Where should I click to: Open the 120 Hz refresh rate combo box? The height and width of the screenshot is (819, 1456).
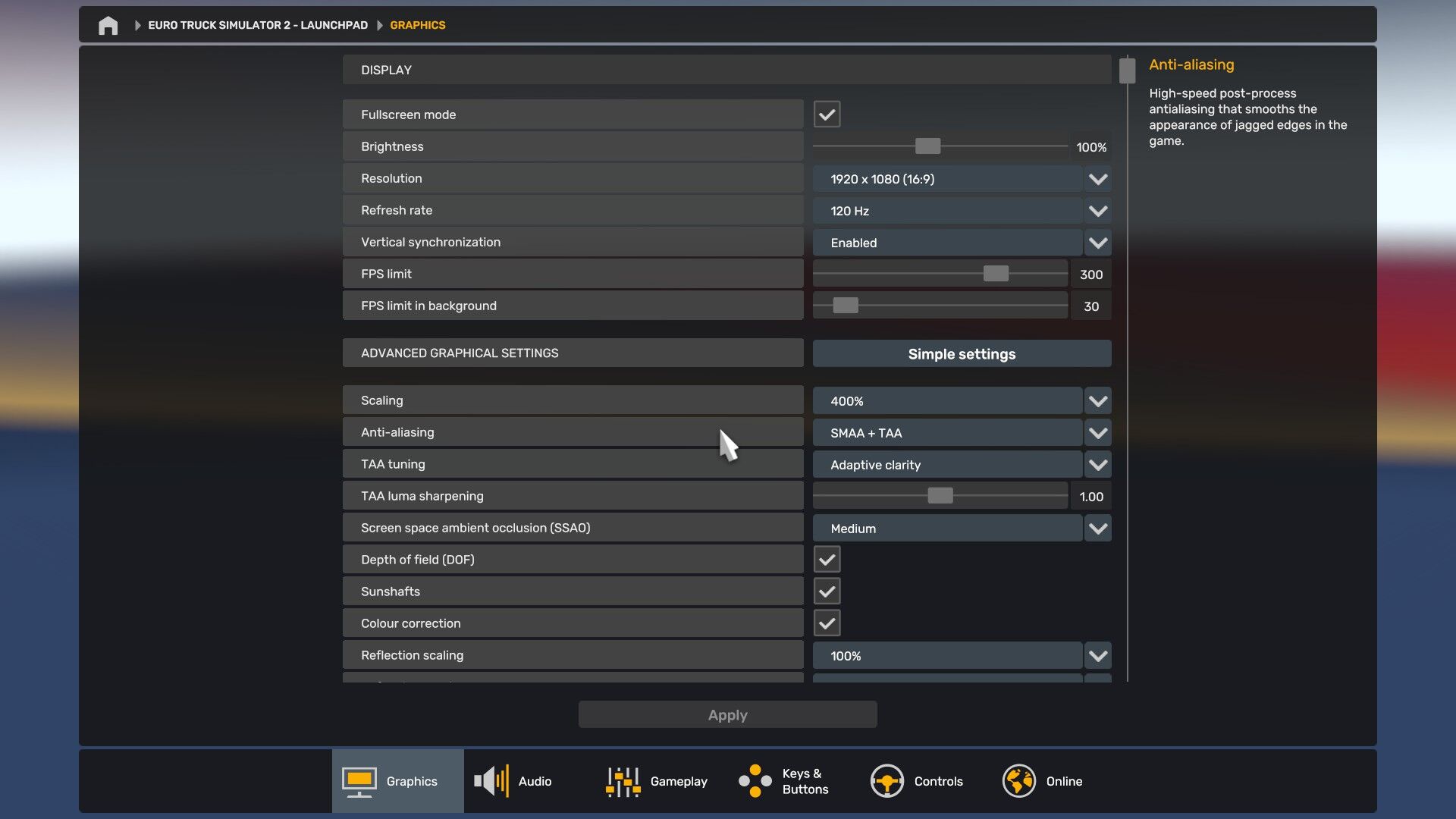[947, 211]
